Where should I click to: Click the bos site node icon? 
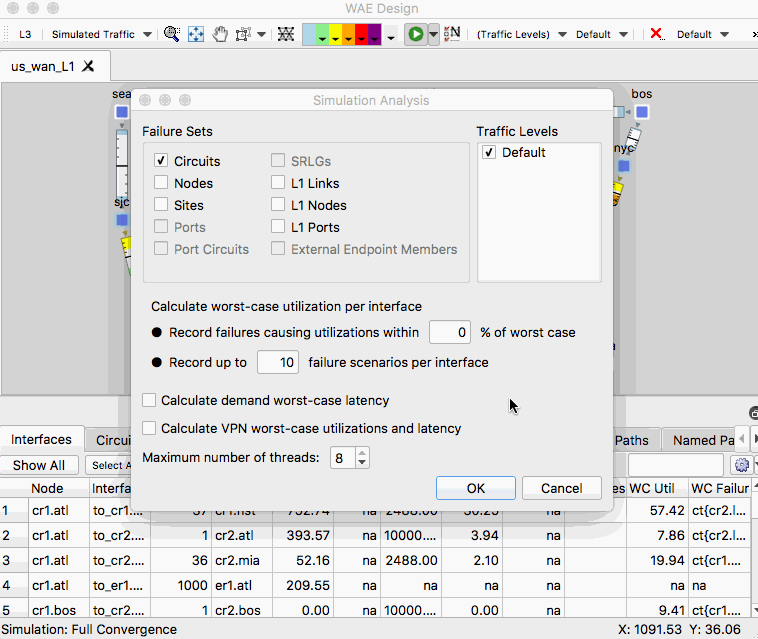pos(642,112)
